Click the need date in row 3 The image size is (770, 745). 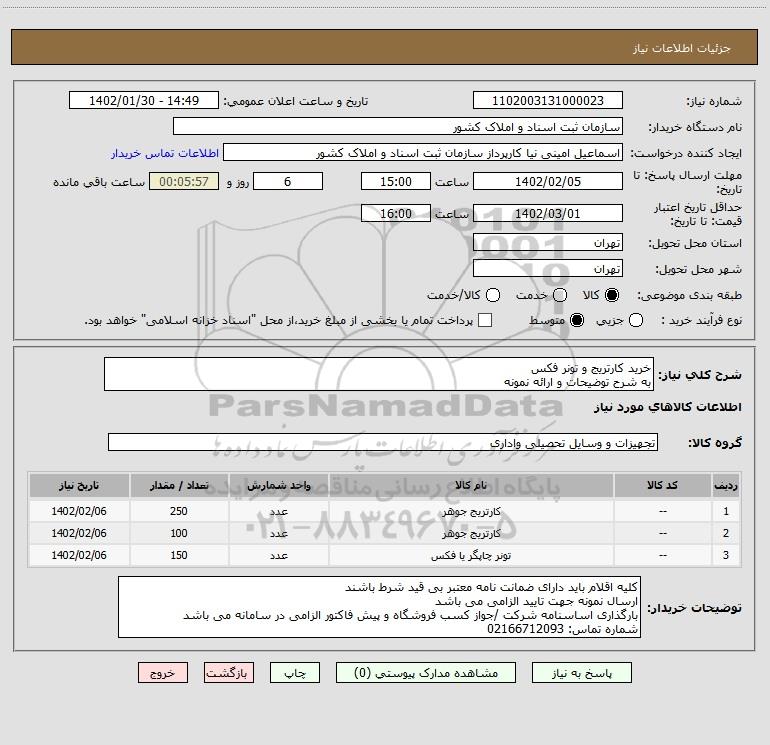(79, 555)
